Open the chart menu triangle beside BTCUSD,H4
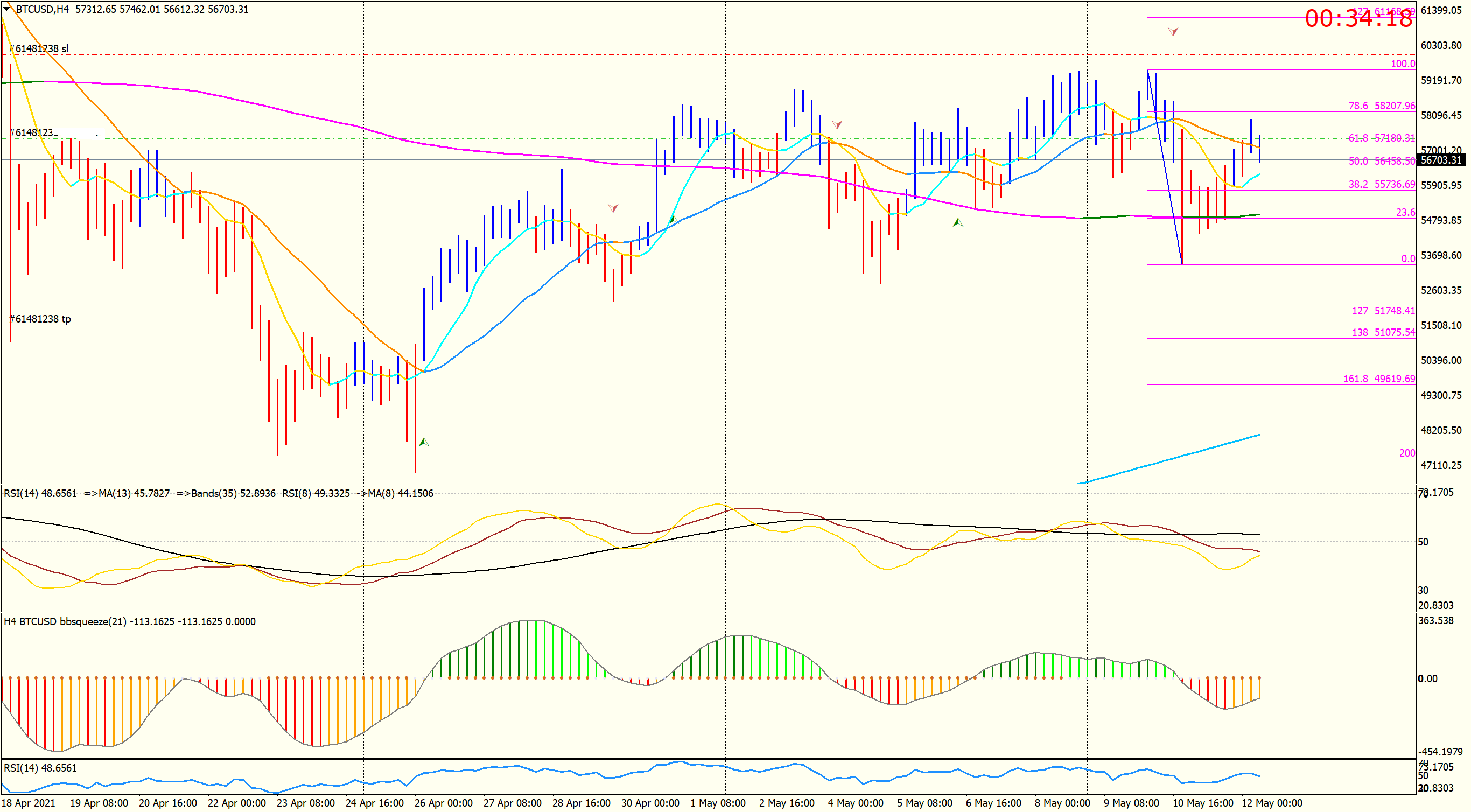The image size is (1471, 812). [7, 9]
